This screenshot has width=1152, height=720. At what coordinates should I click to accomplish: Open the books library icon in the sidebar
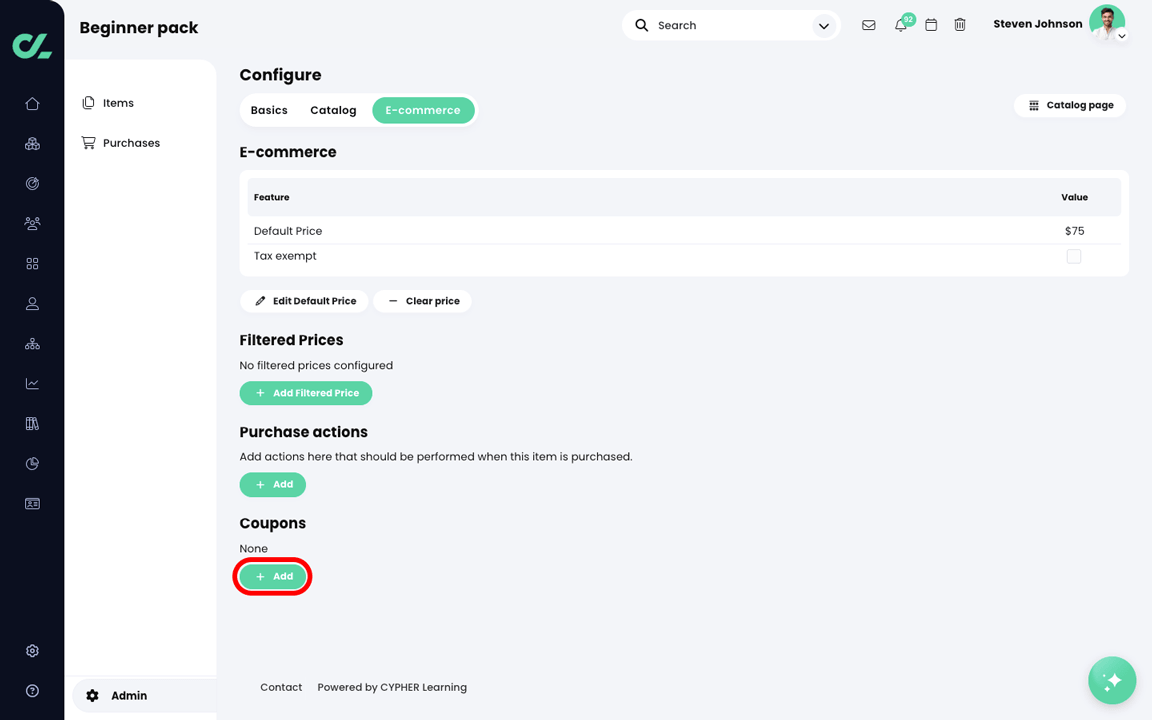[x=32, y=424]
